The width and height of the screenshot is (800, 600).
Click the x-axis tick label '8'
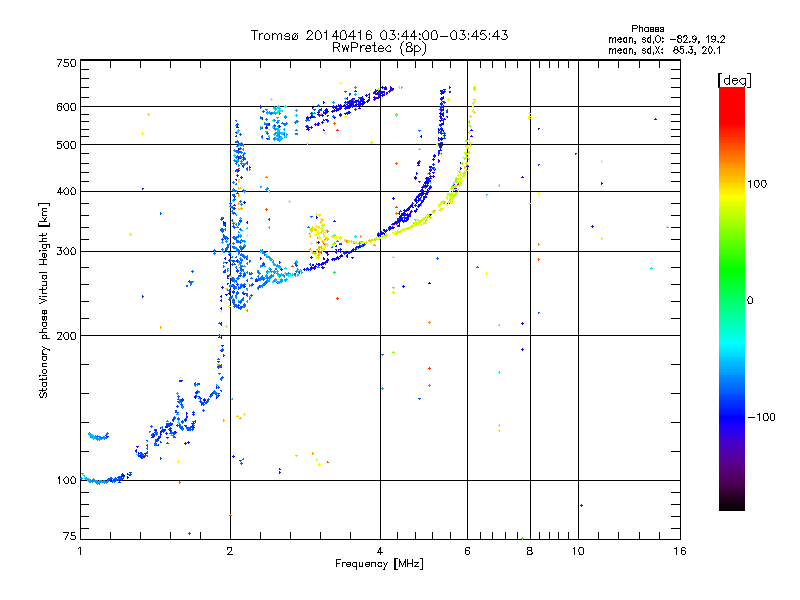[530, 551]
